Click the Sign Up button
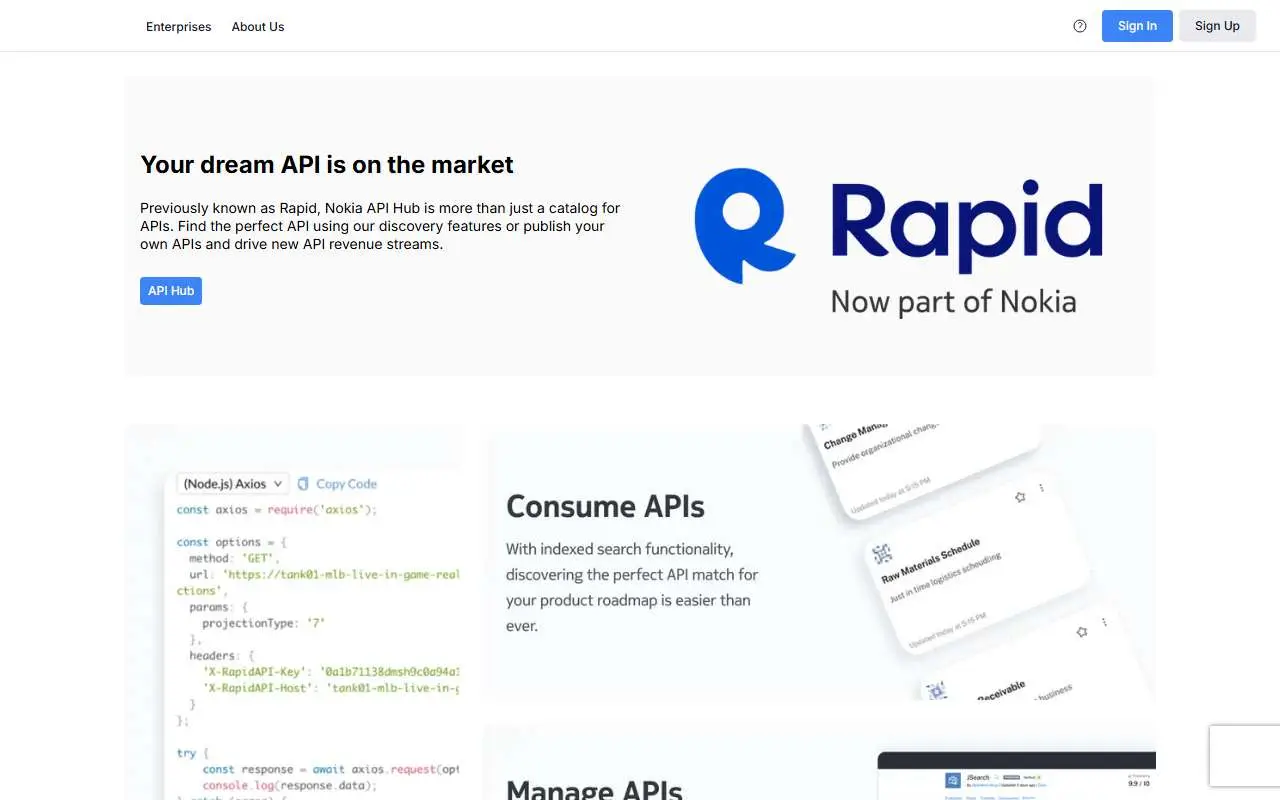1280x800 pixels. (1217, 26)
